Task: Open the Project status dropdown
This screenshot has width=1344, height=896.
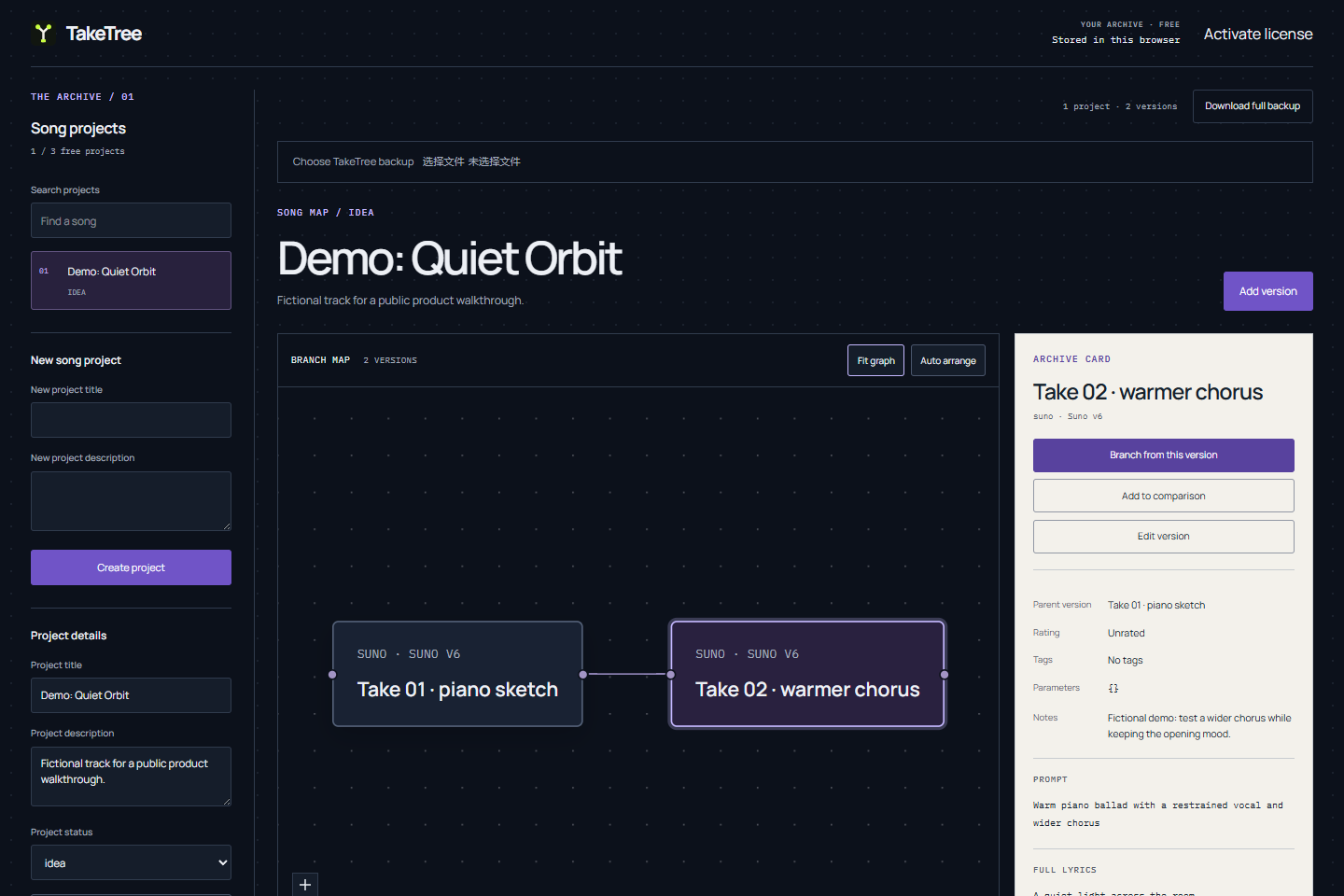Action: pyautogui.click(x=131, y=862)
